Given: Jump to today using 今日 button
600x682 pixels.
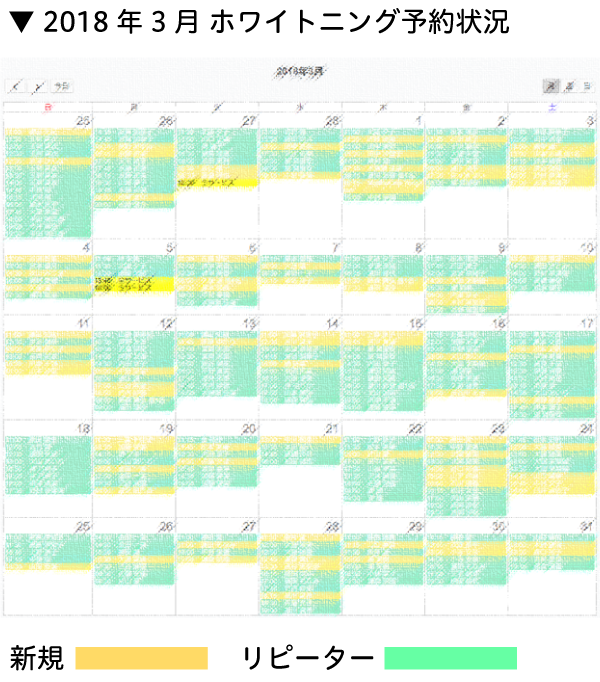Looking at the screenshot, I should point(63,87).
